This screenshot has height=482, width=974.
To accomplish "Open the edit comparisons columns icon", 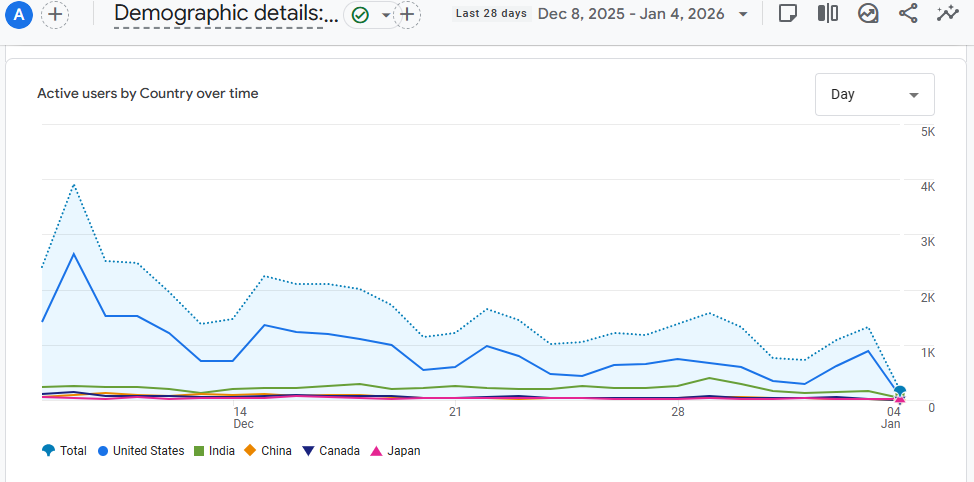I will (827, 14).
